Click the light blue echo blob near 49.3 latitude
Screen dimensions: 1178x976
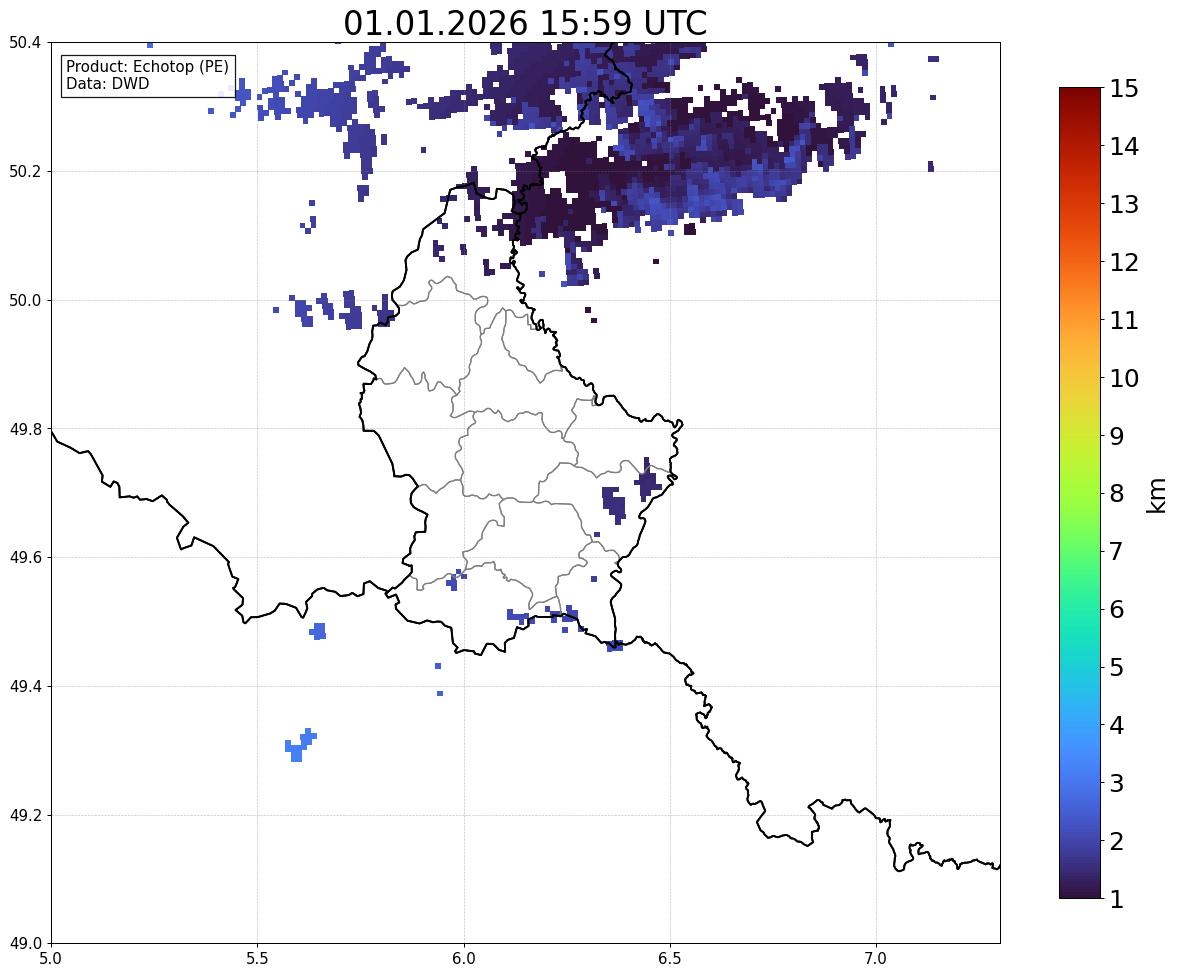coord(300,745)
